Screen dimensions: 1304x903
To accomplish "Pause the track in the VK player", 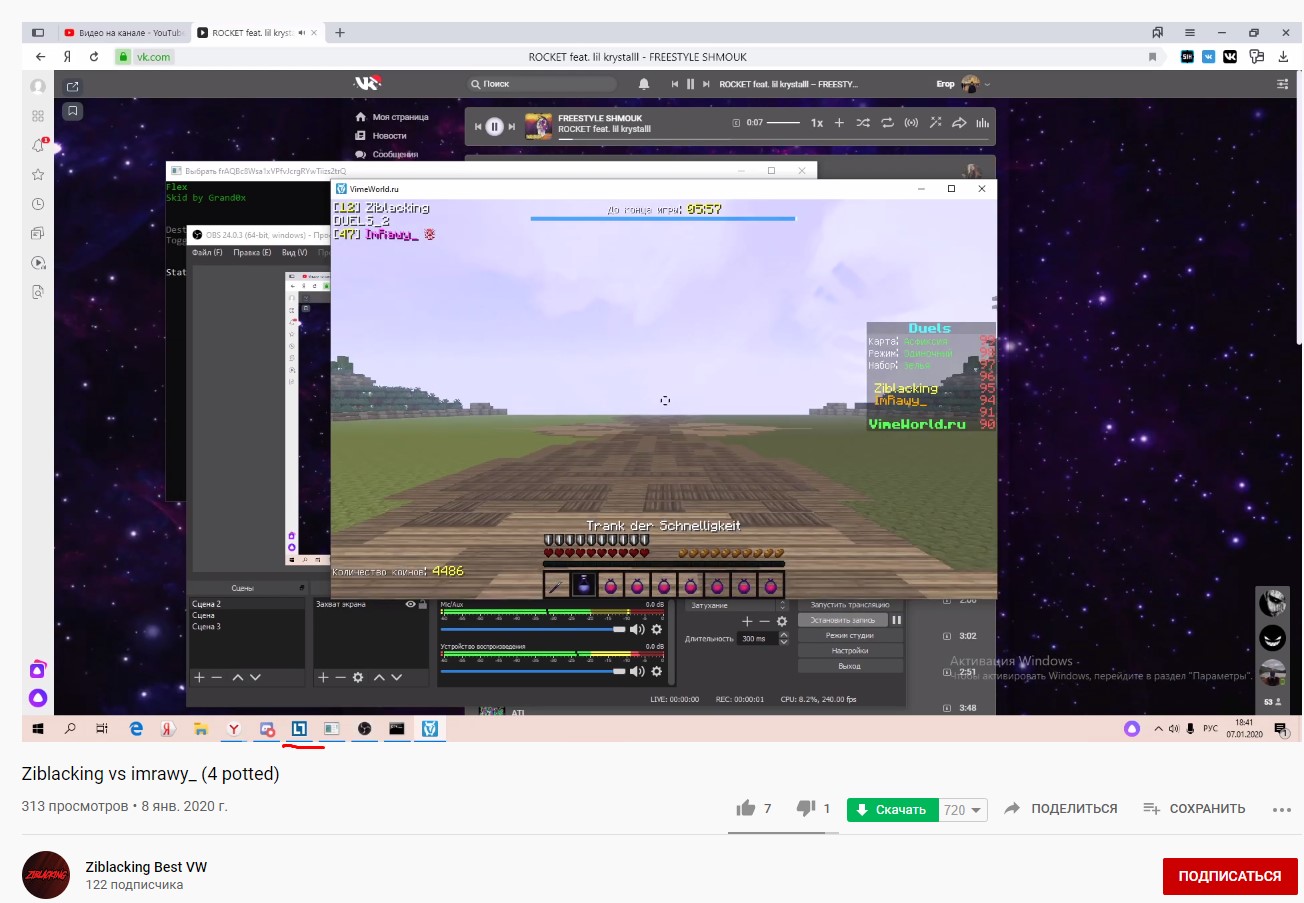I will [x=494, y=126].
